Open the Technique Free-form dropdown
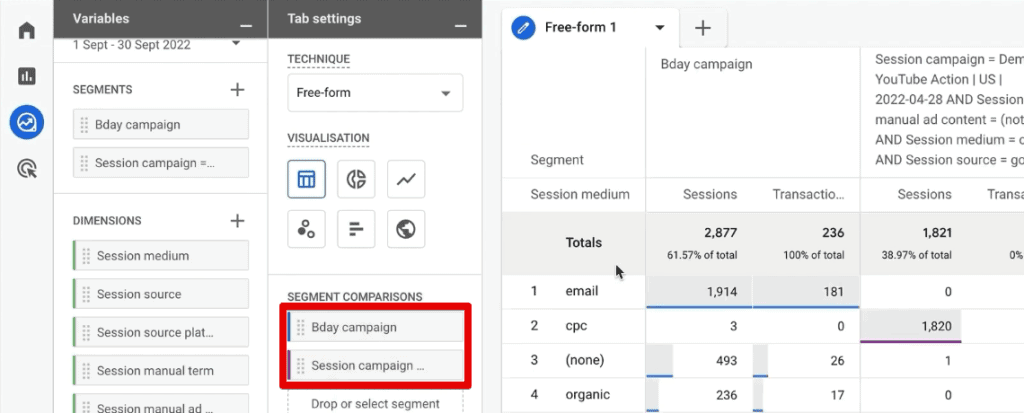Image resolution: width=1024 pixels, height=413 pixels. click(375, 93)
